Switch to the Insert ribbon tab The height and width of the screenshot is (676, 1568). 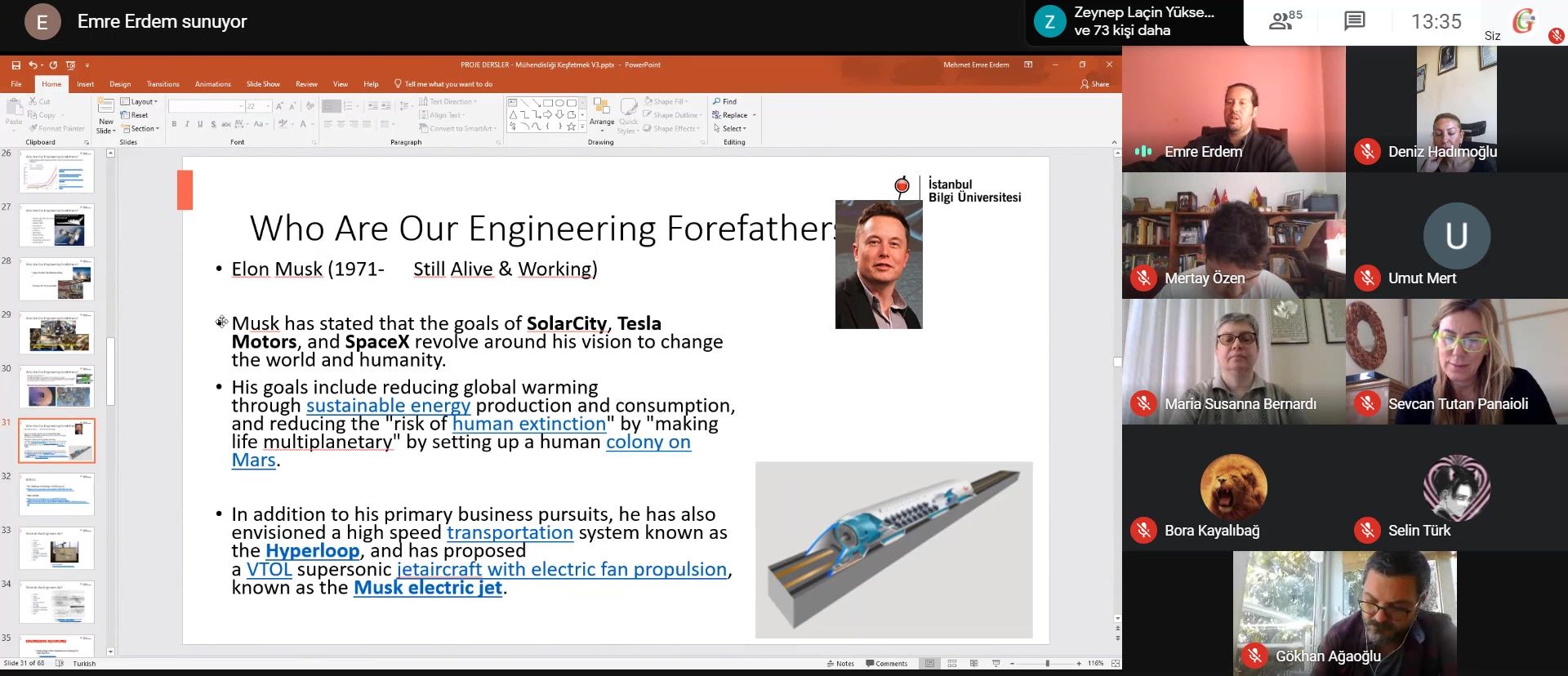click(x=85, y=84)
